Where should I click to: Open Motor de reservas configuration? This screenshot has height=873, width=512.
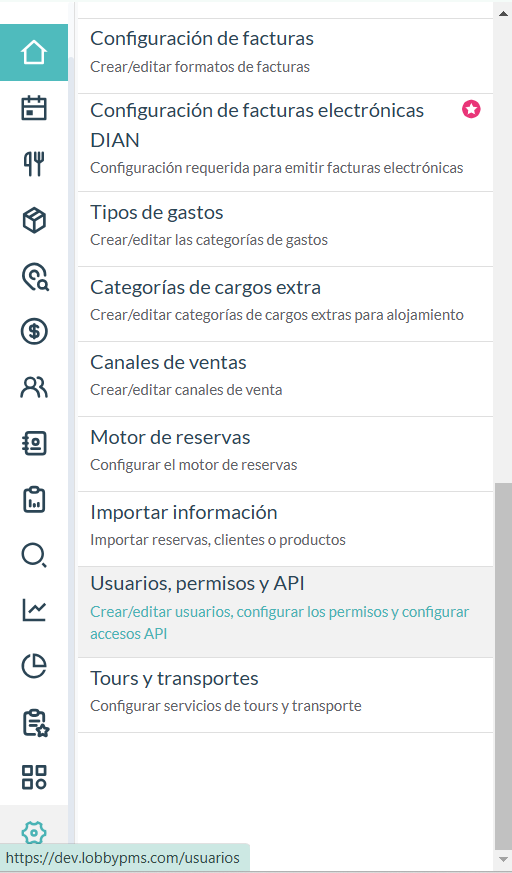pos(285,454)
